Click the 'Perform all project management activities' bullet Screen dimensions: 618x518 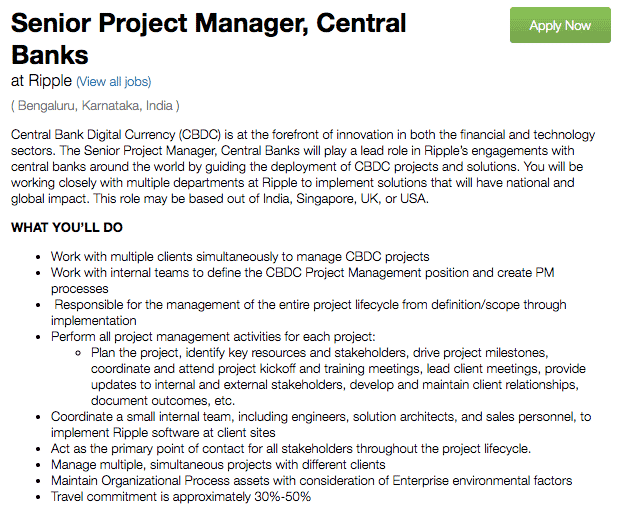coord(213,337)
